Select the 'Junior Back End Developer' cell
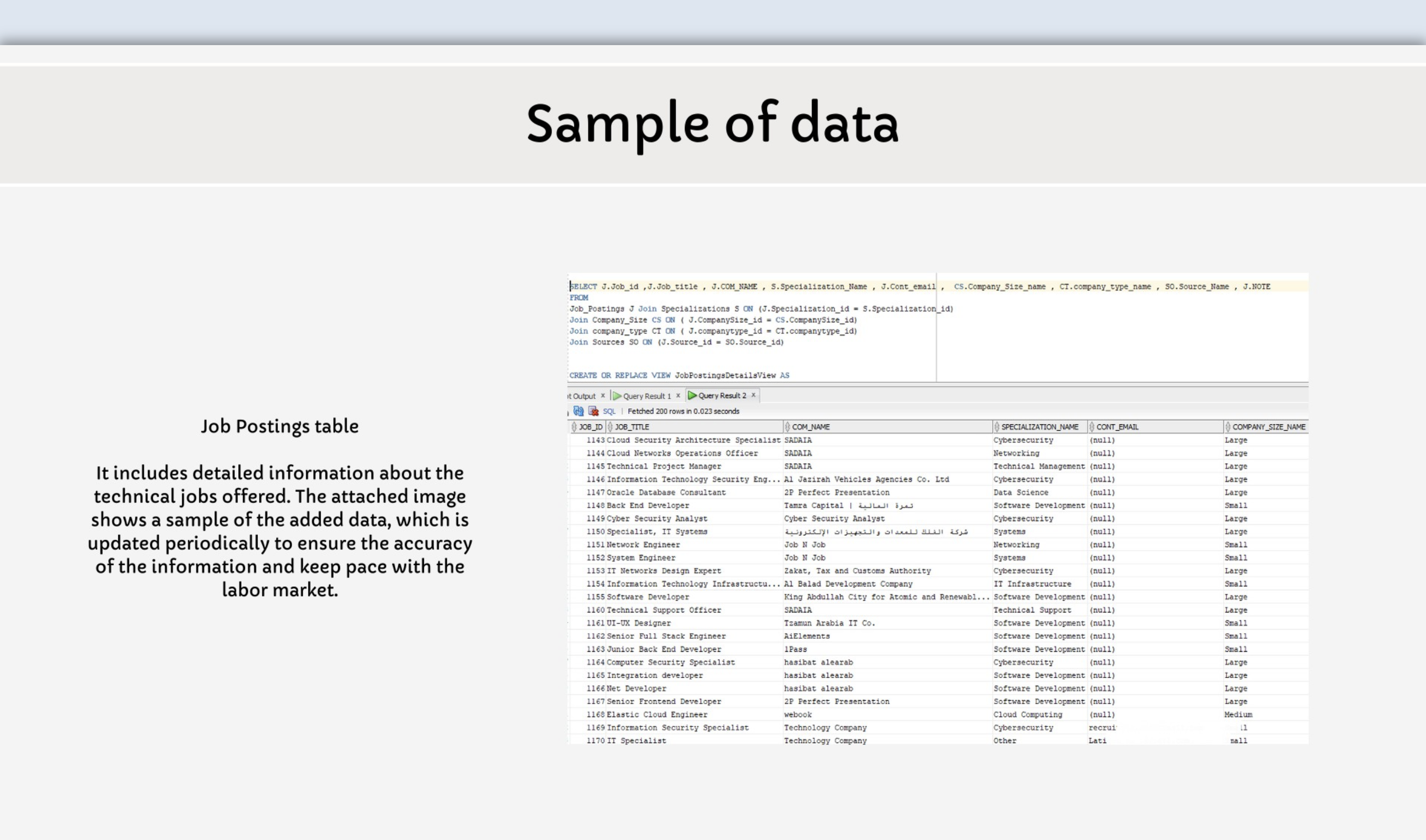The width and height of the screenshot is (1426, 840). 694,649
